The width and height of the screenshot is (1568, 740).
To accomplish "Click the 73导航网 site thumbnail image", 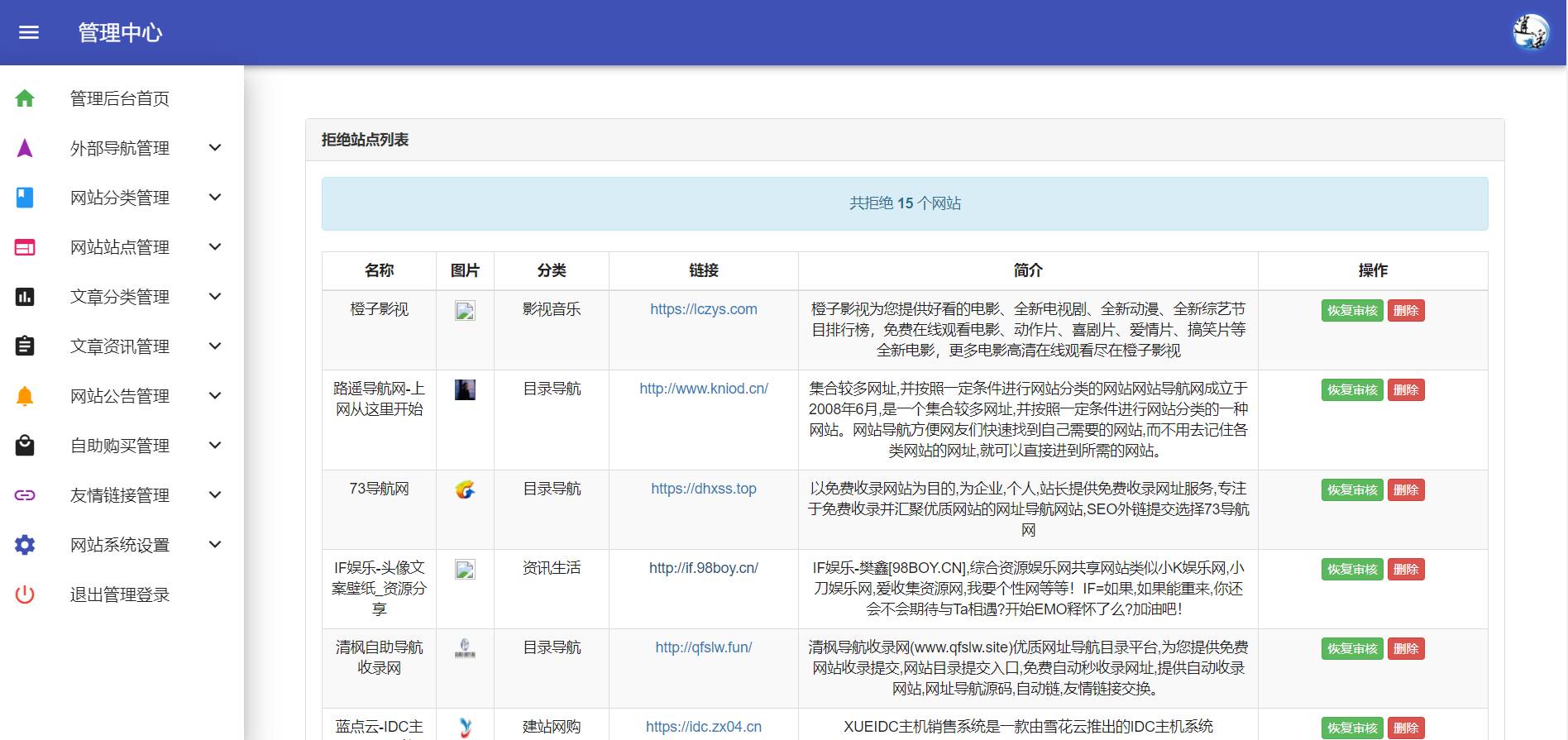I will tap(465, 490).
